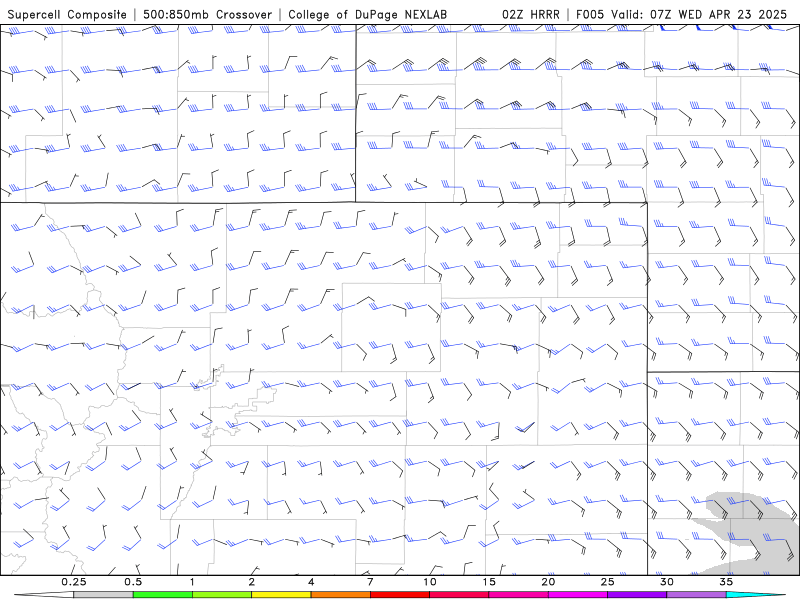
Task: Click the orange color bar segment between 4 and 7
Action: [340, 595]
